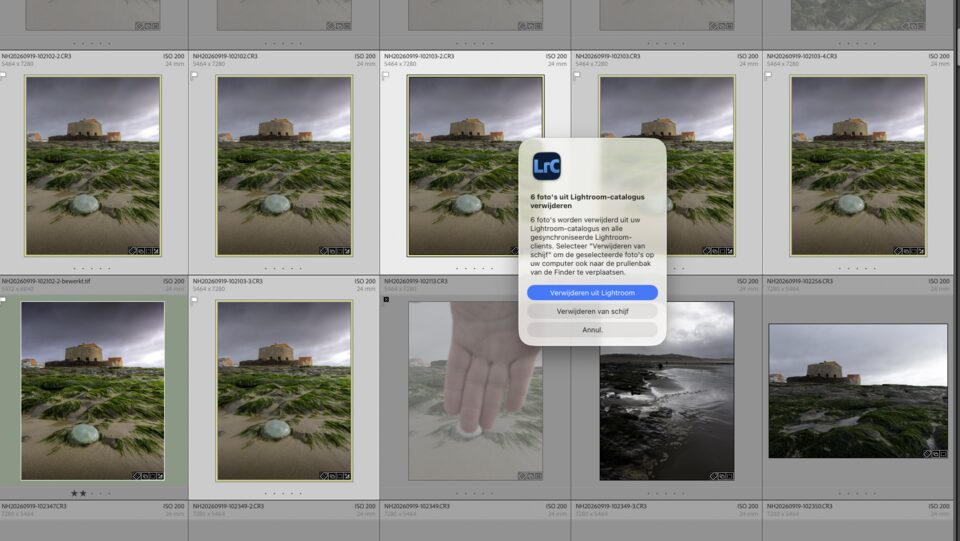Click keyword badge on 102102-2-bewerkt.tif
960x541 pixels.
136,476
